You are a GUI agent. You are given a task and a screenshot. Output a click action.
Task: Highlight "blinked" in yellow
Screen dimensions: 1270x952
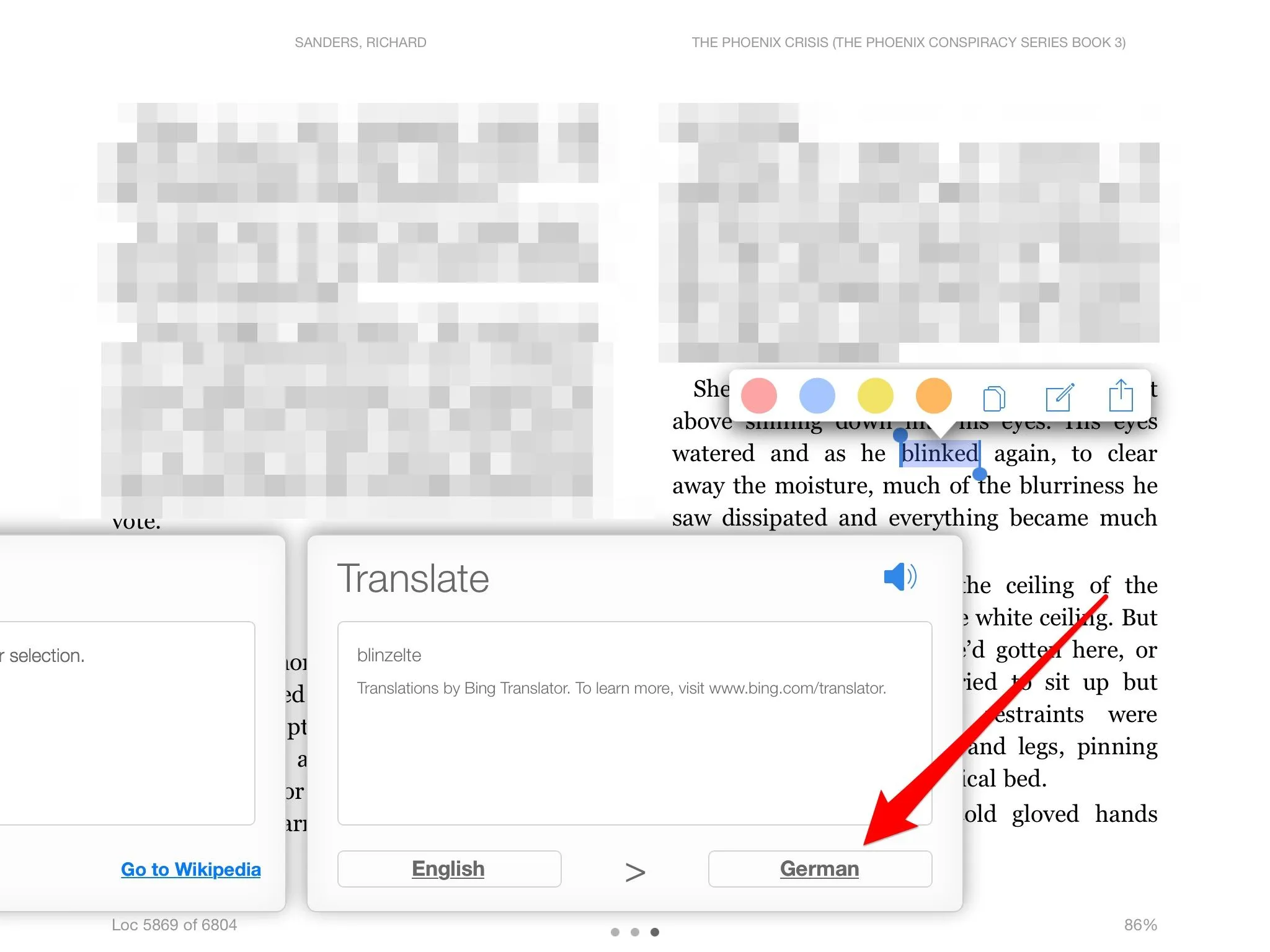tap(875, 395)
